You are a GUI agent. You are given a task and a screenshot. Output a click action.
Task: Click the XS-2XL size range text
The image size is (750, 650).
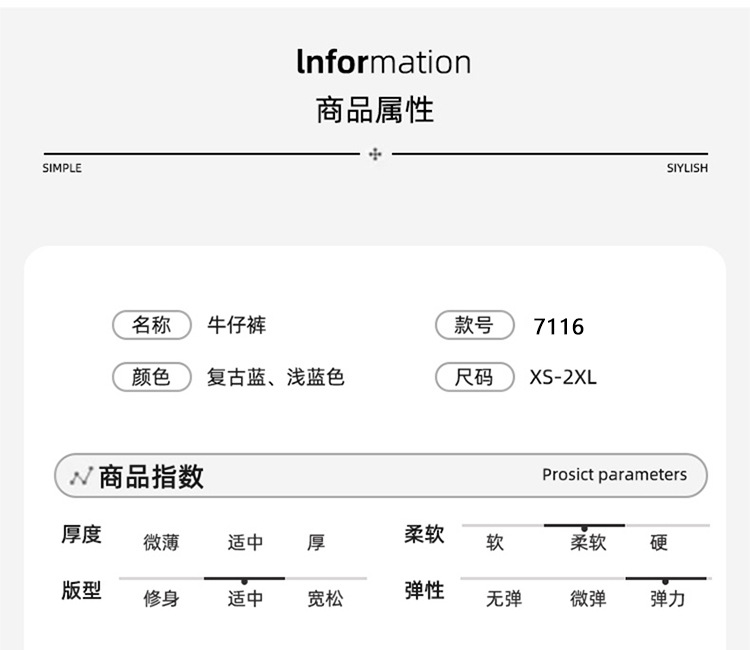tap(563, 377)
